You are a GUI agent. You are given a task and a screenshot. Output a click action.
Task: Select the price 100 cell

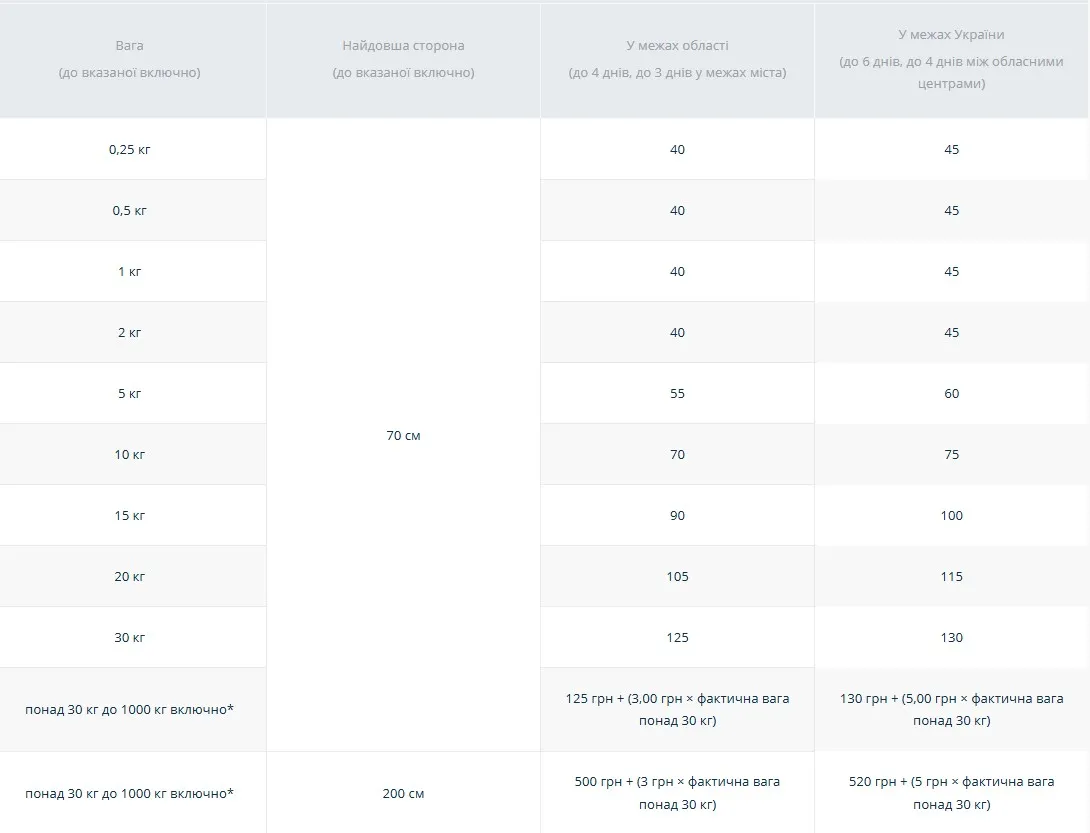951,516
